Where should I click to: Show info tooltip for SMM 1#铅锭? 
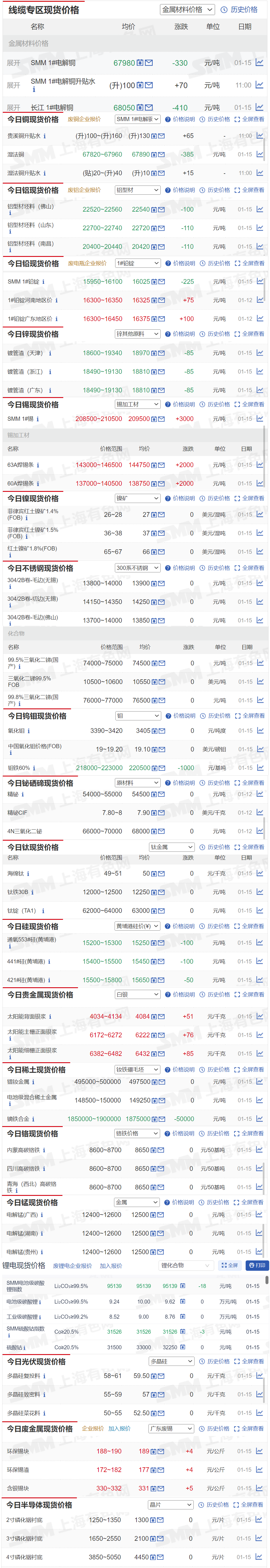(43, 282)
